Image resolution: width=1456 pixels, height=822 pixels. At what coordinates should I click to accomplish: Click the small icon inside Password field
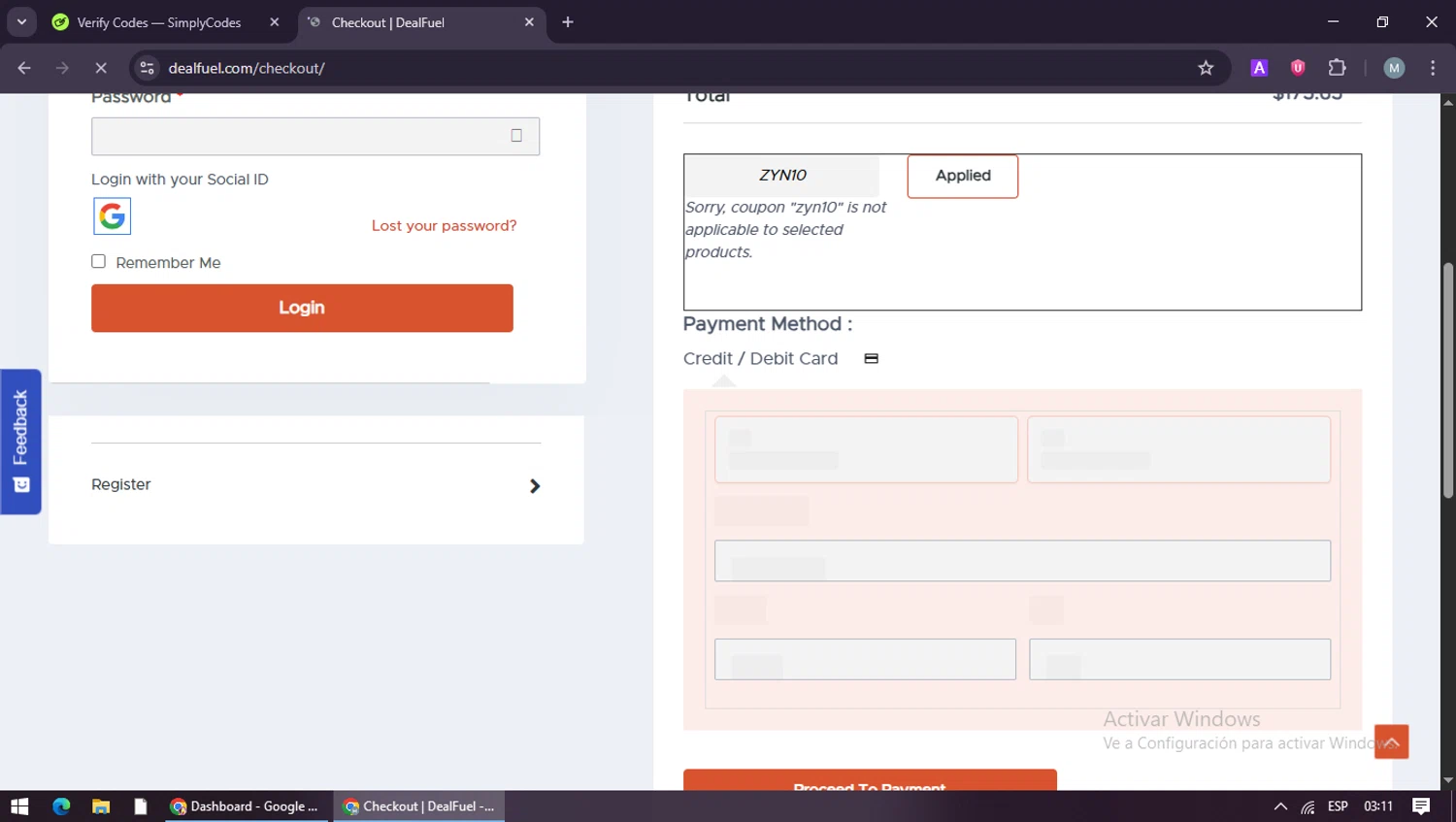[x=516, y=136]
